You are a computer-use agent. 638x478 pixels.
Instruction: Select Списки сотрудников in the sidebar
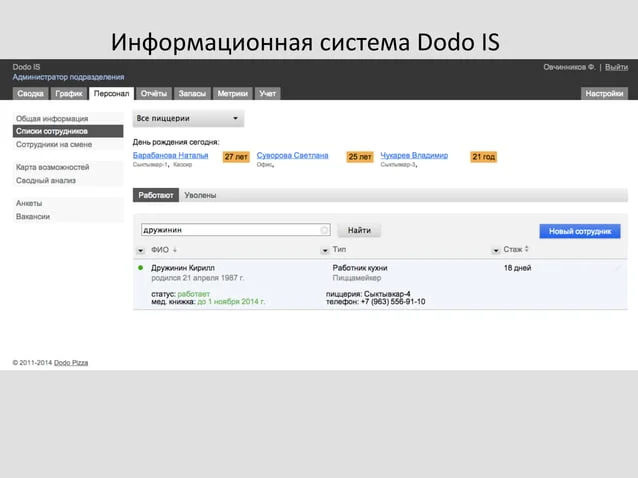(68, 131)
